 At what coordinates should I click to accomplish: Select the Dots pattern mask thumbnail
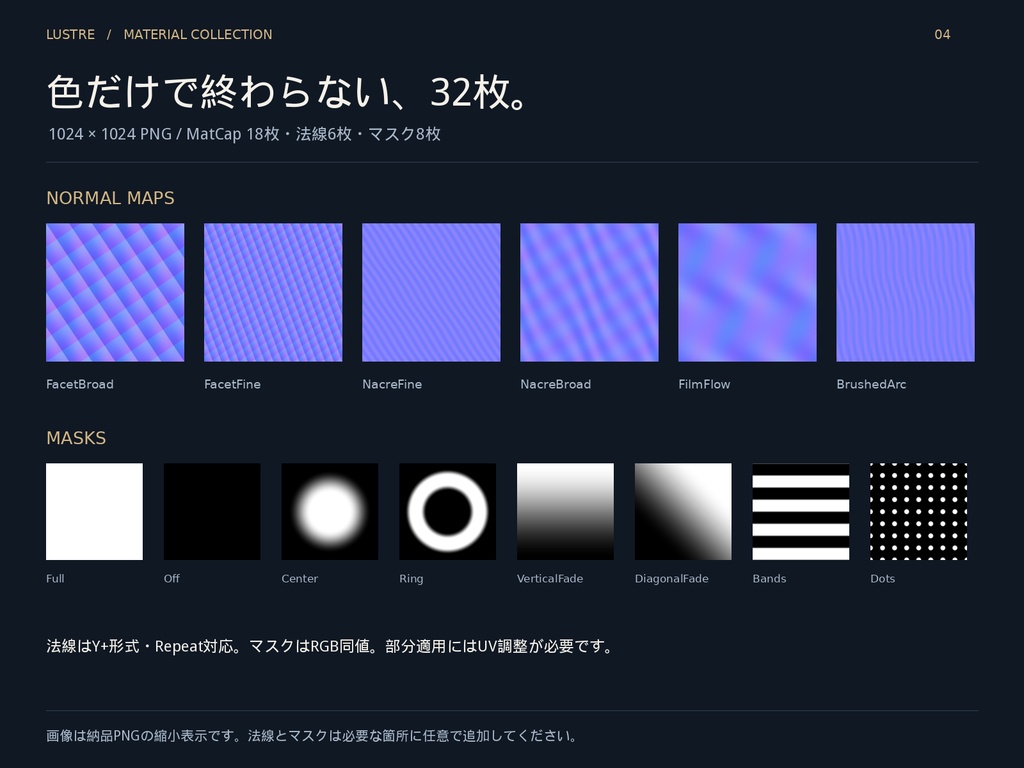(919, 511)
